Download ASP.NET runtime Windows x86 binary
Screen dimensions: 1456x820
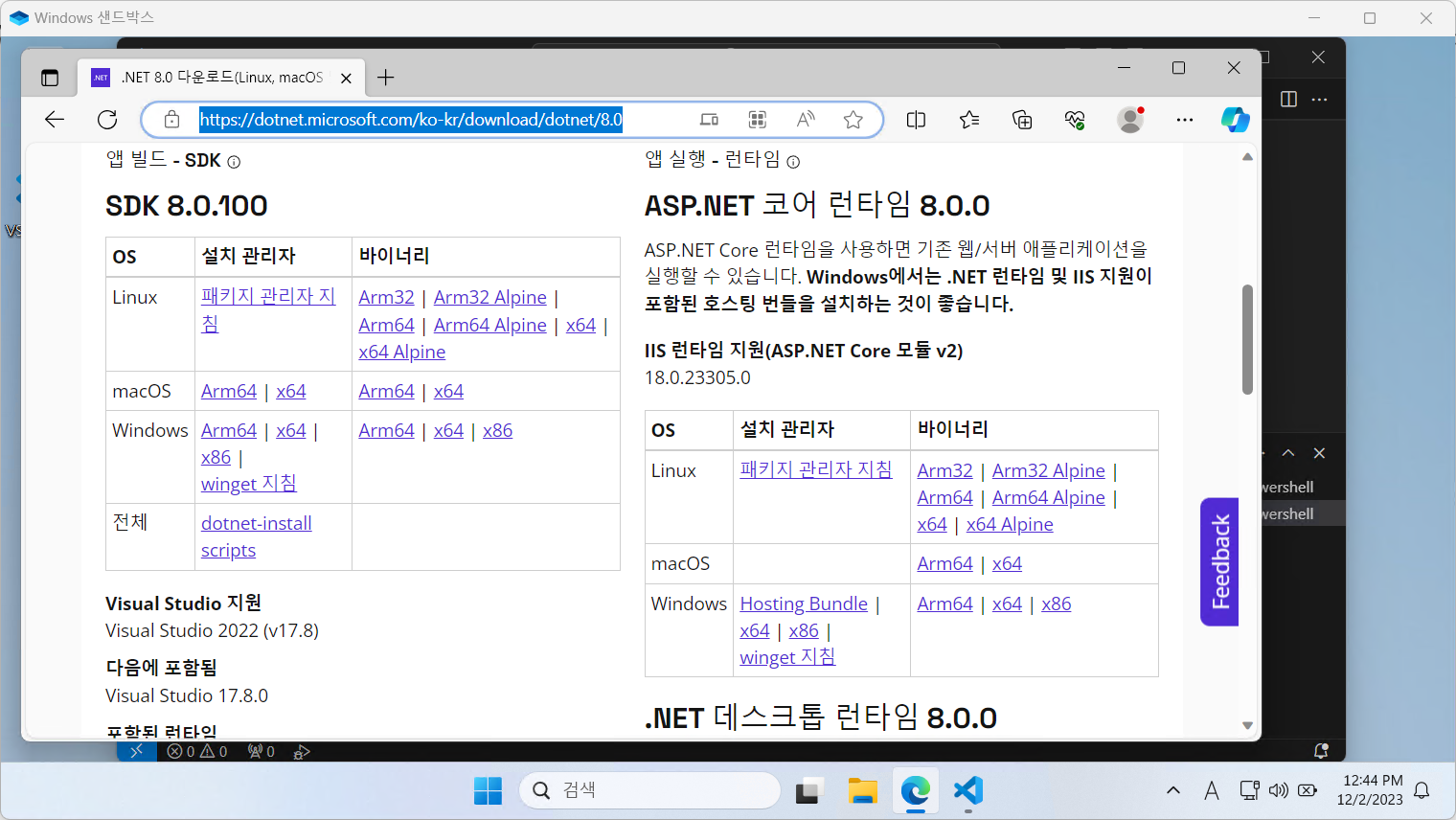[x=1057, y=604]
